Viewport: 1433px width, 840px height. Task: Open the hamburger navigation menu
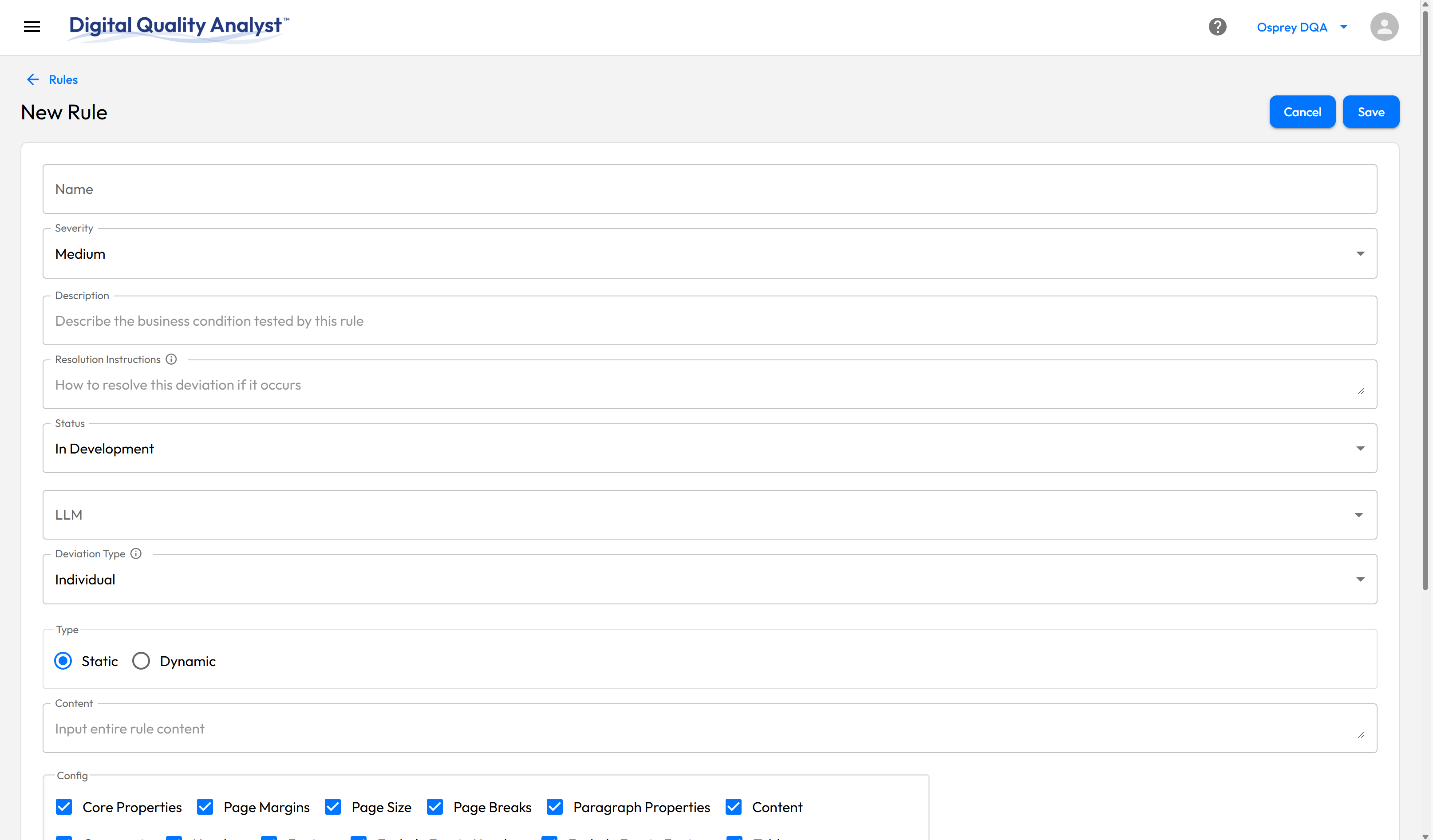click(32, 27)
